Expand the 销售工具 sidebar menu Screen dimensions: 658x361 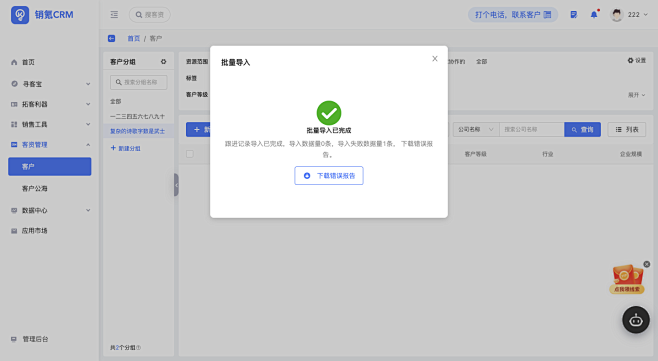click(x=50, y=124)
